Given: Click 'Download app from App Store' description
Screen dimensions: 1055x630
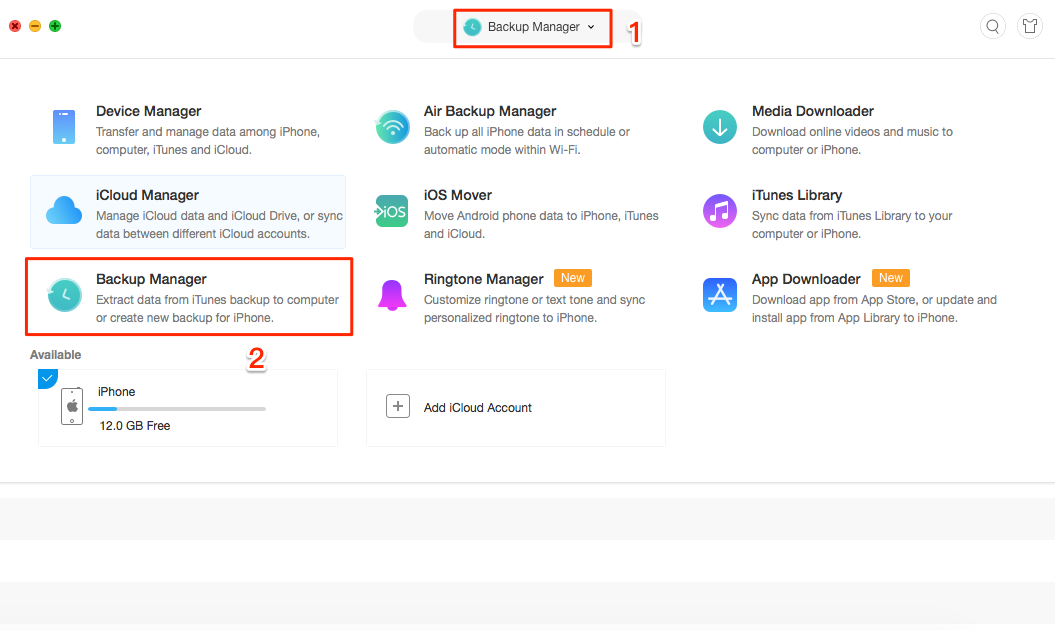Looking at the screenshot, I should click(x=874, y=309).
